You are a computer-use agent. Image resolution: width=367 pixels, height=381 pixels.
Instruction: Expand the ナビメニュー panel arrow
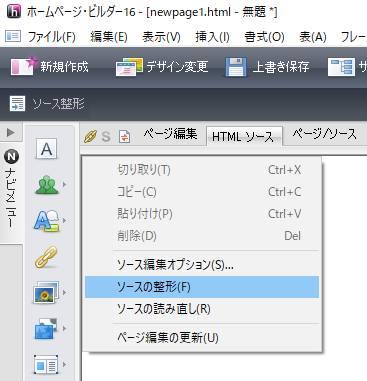coord(11,133)
